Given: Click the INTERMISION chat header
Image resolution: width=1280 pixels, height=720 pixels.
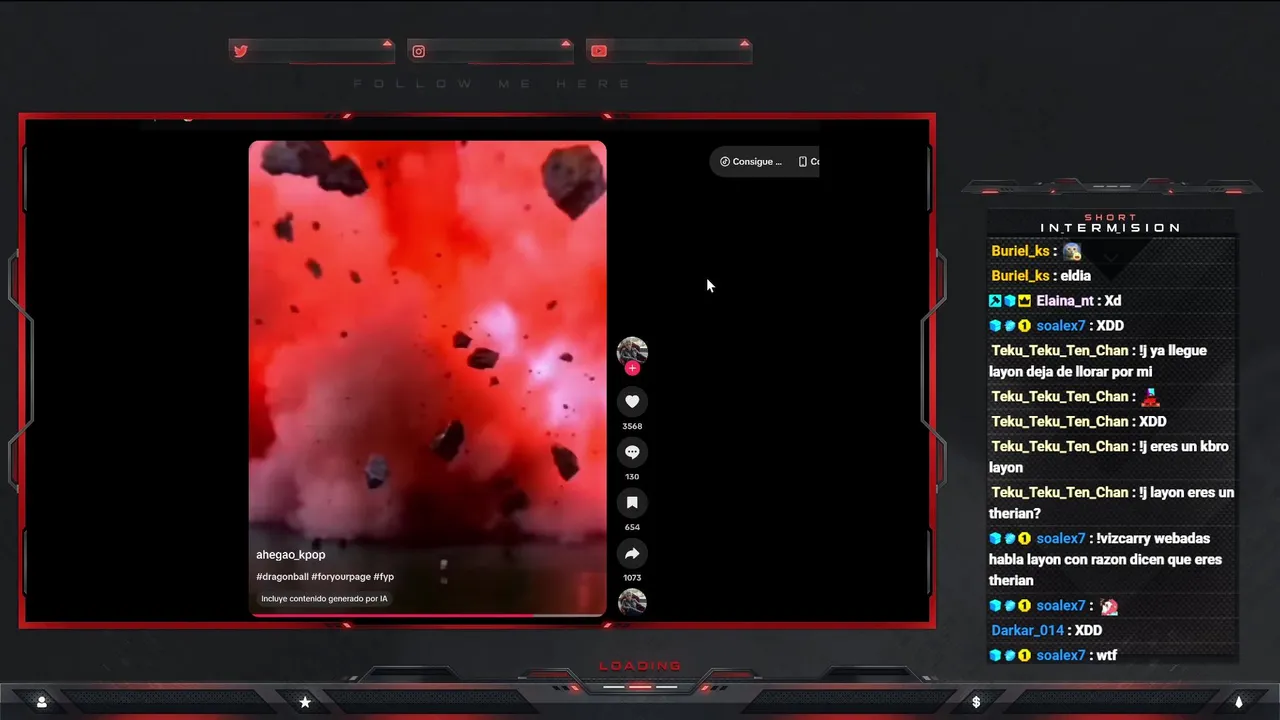Looking at the screenshot, I should tap(1110, 228).
